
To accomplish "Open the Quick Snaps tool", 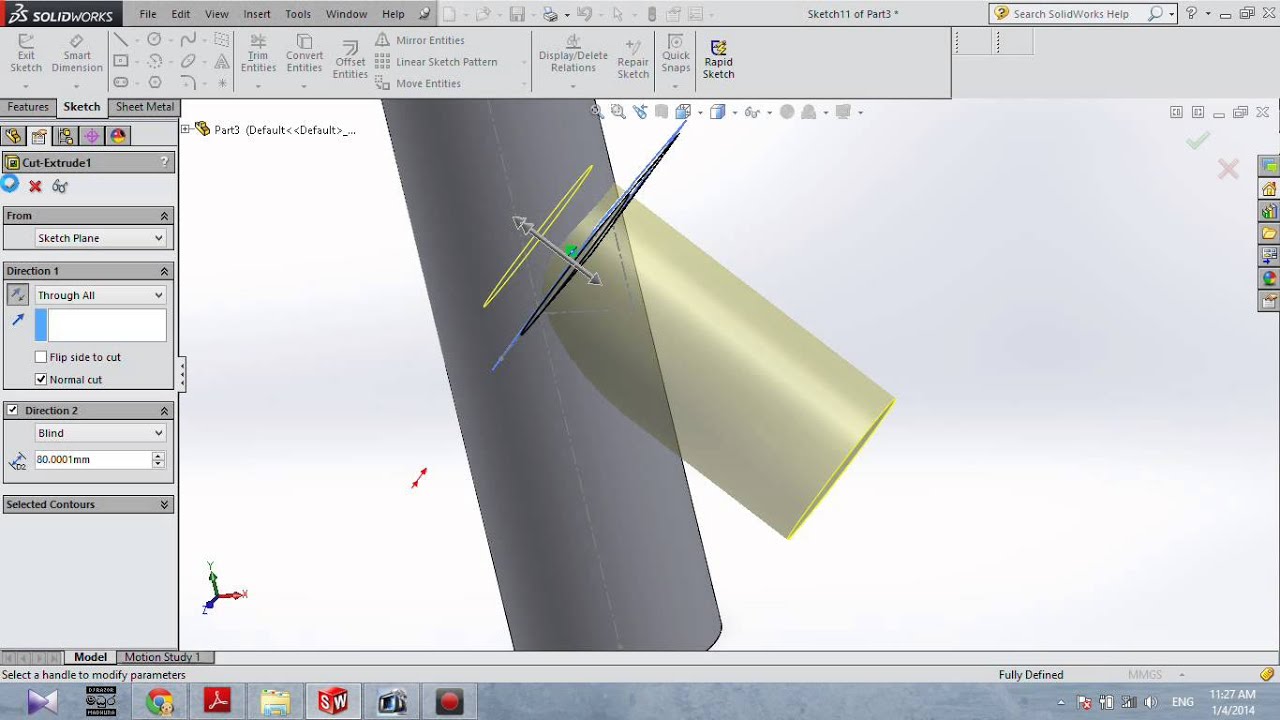I will tap(676, 54).
